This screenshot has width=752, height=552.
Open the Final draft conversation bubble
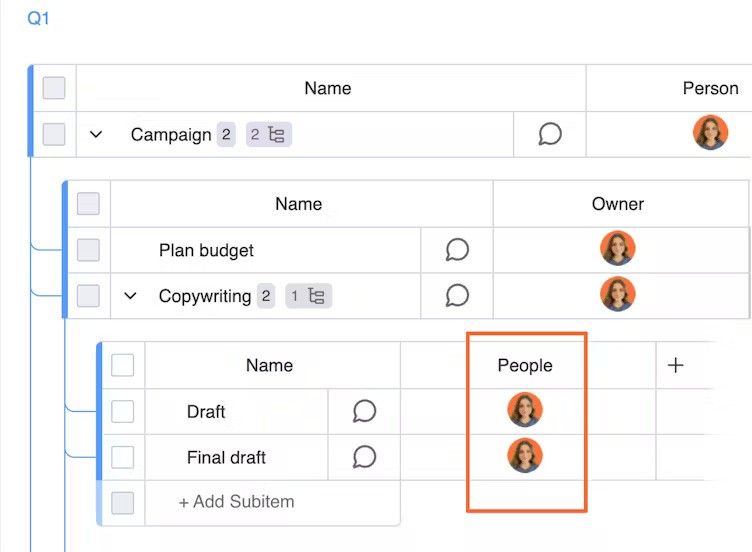pyautogui.click(x=364, y=457)
